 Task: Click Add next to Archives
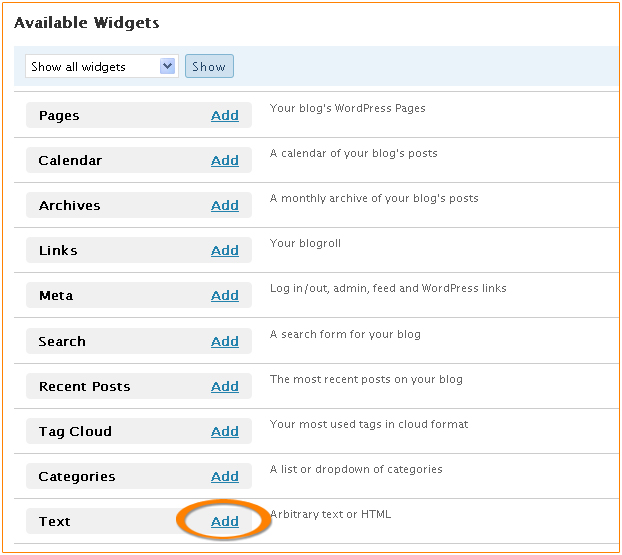pos(225,205)
